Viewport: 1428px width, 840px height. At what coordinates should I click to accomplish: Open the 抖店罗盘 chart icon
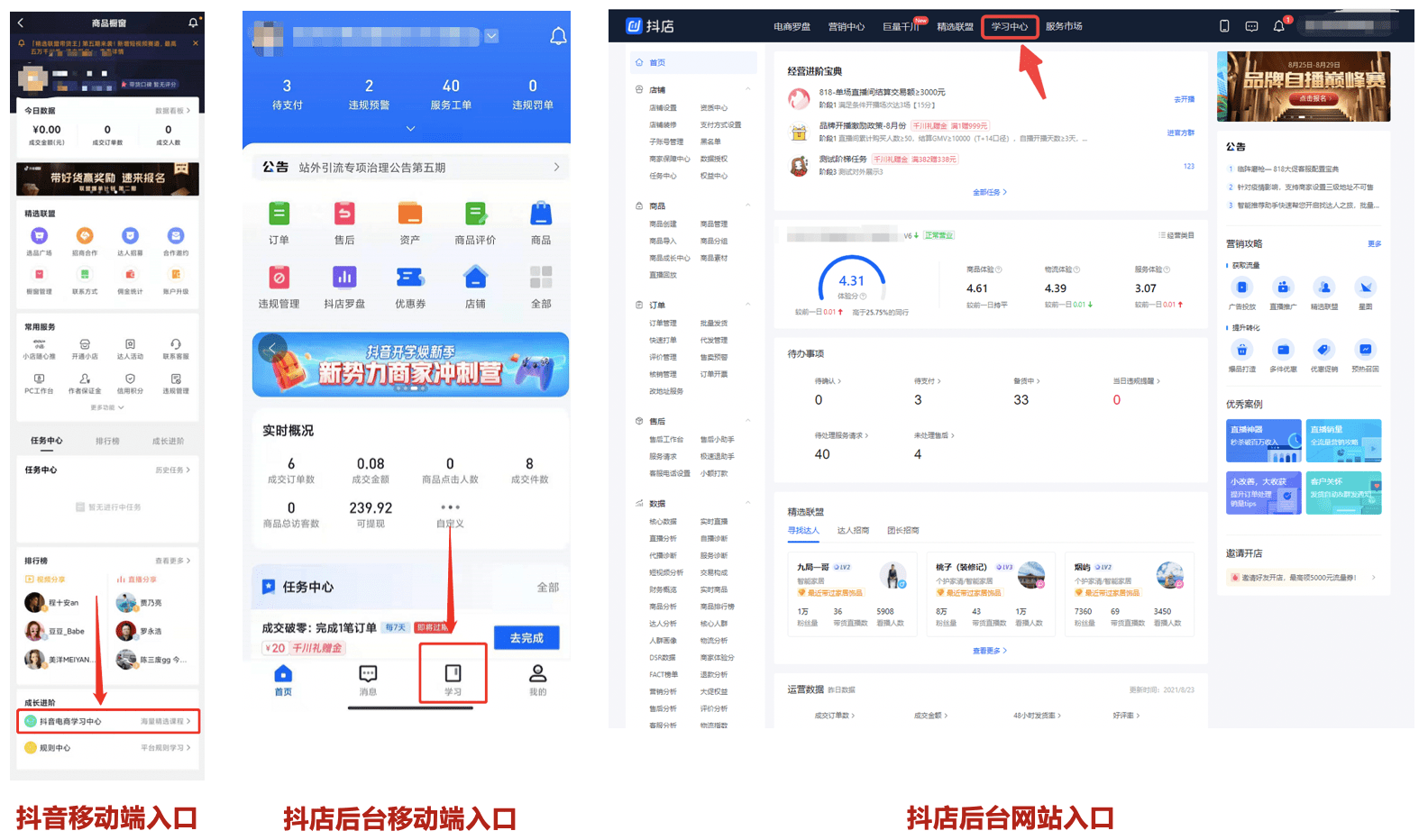click(x=344, y=278)
